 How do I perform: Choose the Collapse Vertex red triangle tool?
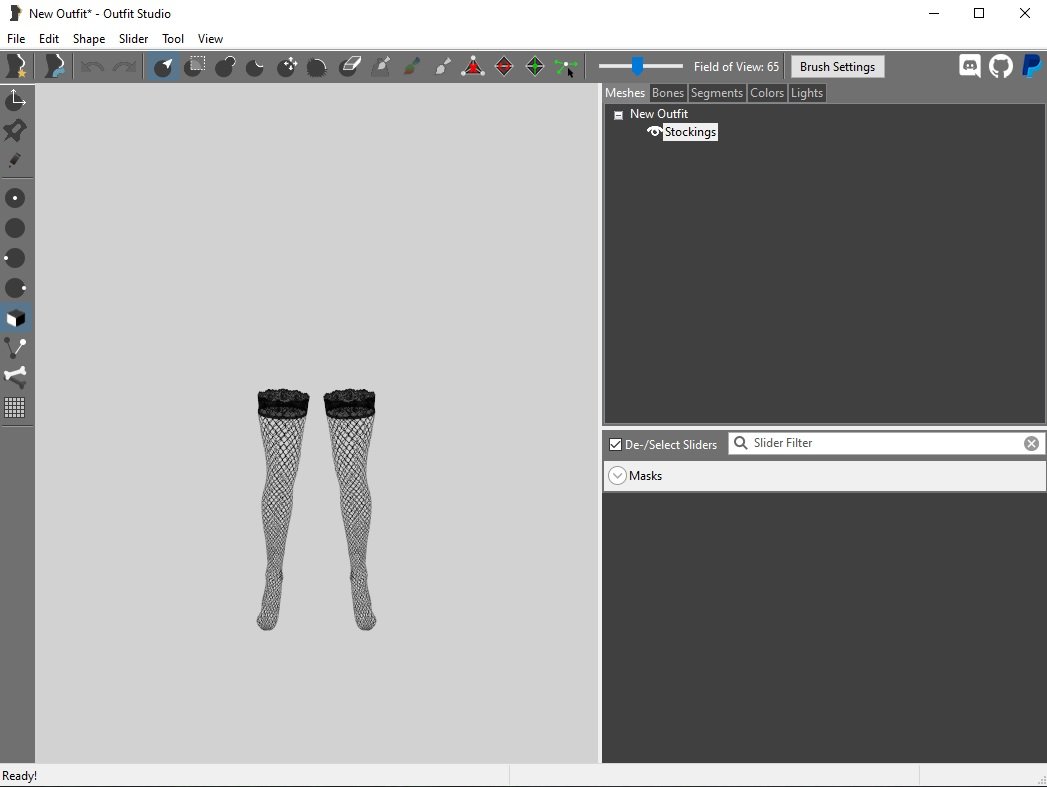[473, 67]
